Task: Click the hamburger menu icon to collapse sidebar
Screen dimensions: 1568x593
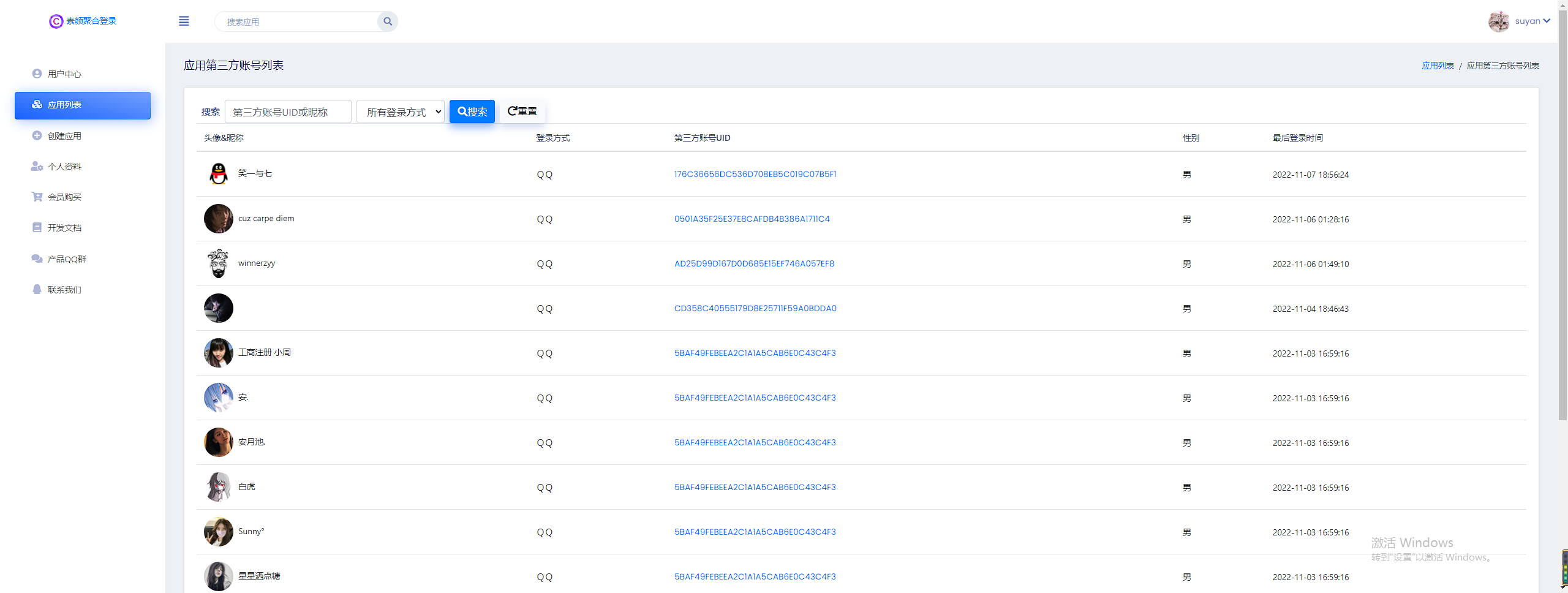Action: 184,21
